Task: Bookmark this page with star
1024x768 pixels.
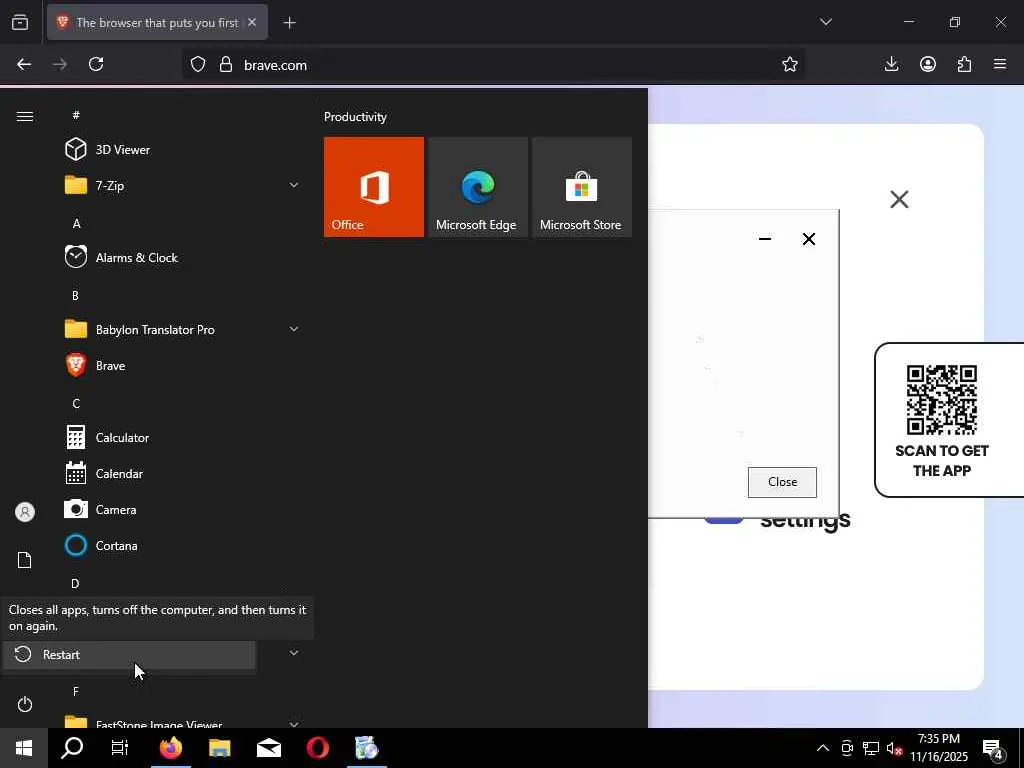Action: [790, 65]
